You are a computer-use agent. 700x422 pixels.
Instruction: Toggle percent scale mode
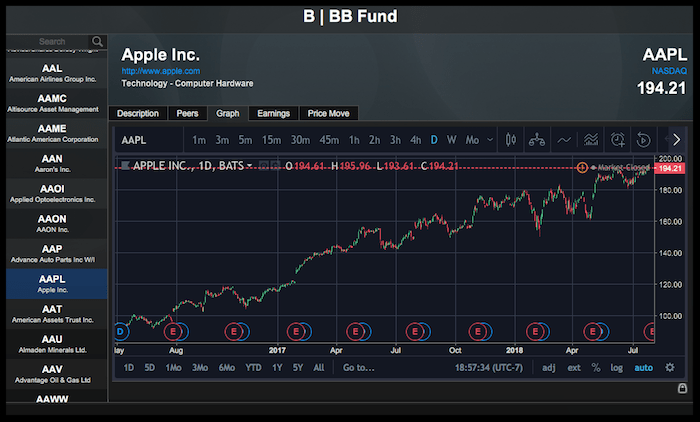pos(596,368)
